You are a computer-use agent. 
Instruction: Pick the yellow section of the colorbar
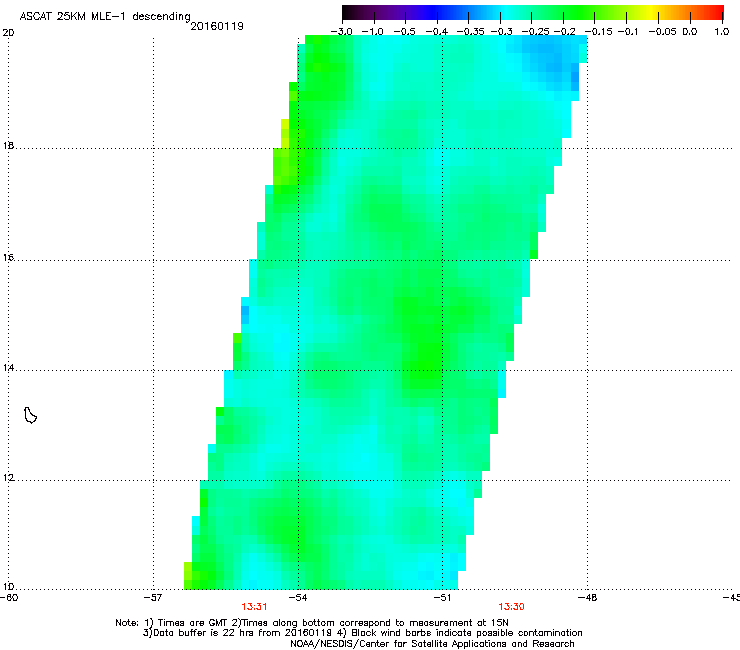coord(654,12)
